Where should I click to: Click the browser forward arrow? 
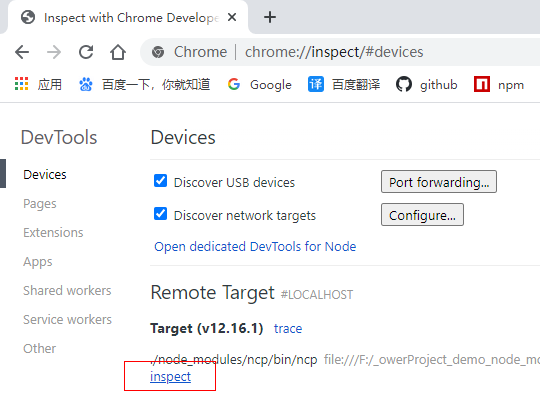click(x=54, y=52)
